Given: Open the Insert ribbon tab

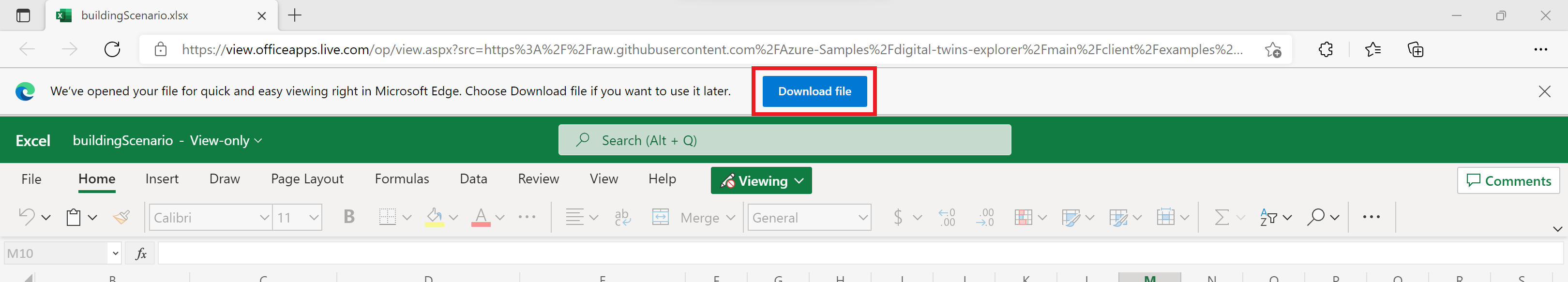Looking at the screenshot, I should [x=162, y=178].
